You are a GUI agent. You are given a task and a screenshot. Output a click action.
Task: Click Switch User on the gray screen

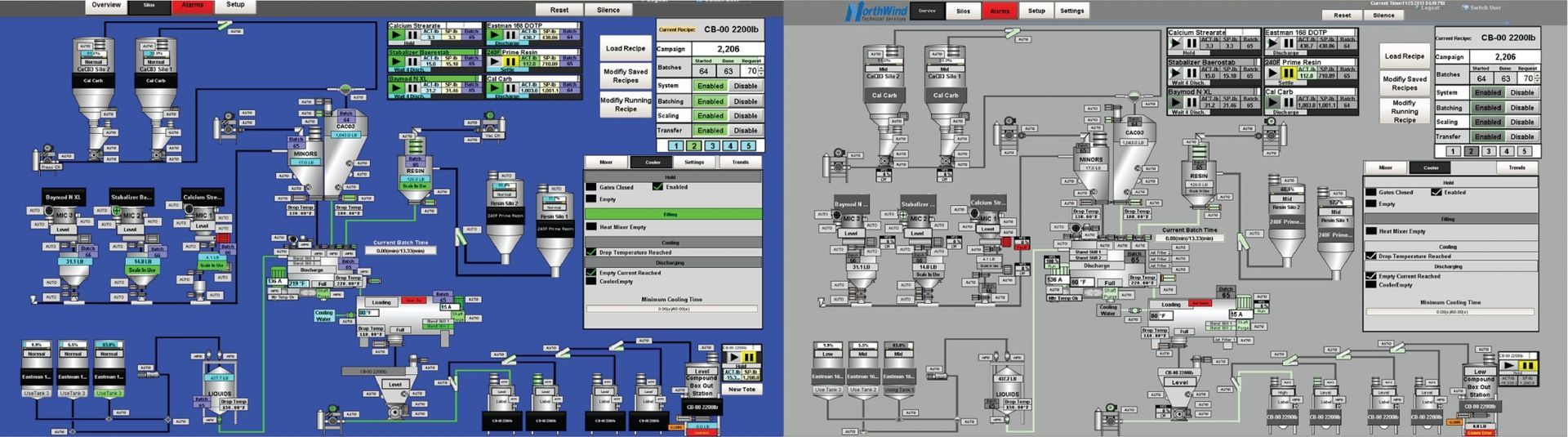(x=1486, y=8)
